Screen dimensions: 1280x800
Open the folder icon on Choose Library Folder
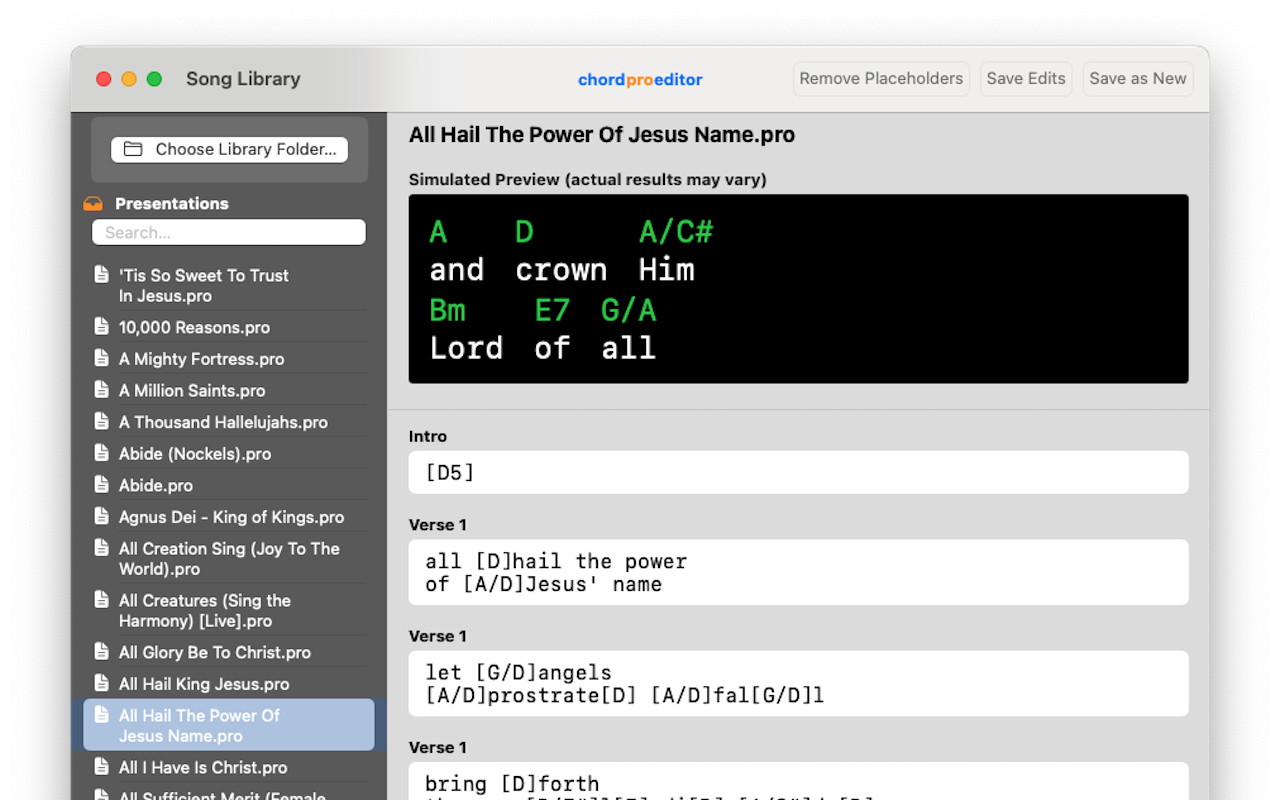(x=134, y=148)
